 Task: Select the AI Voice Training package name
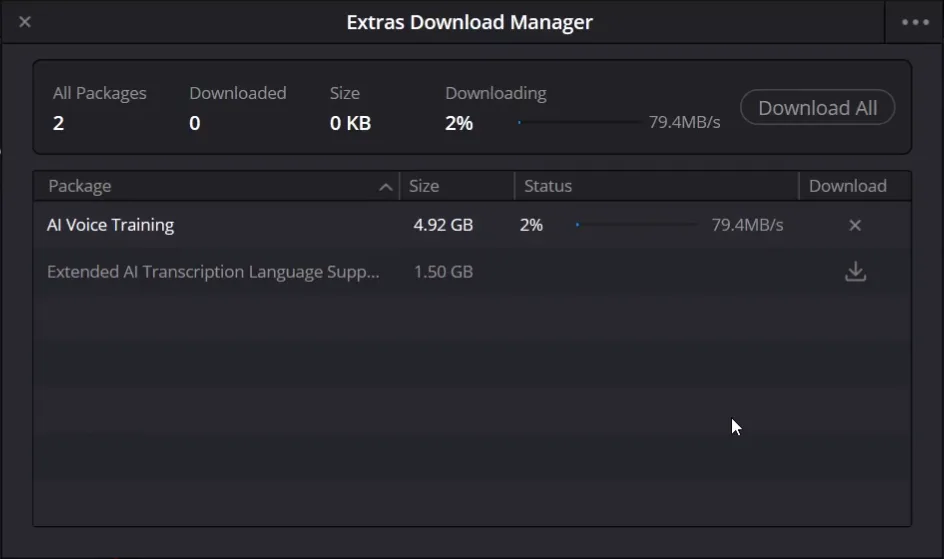click(x=110, y=225)
